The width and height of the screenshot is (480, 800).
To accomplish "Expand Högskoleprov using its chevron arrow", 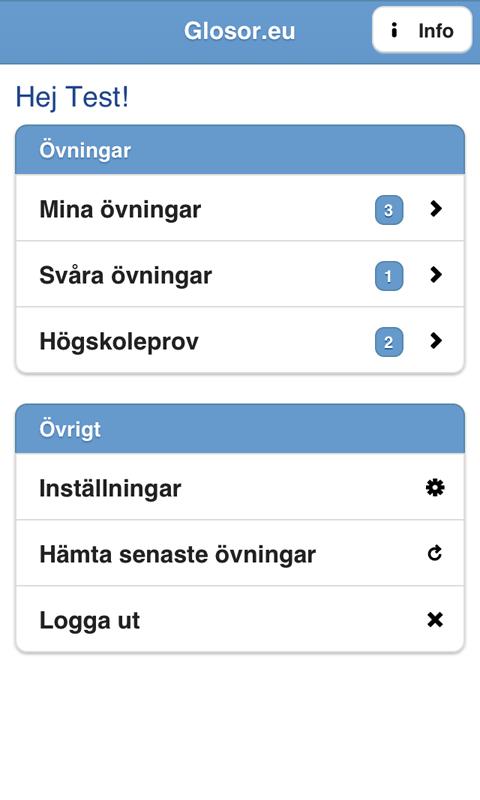I will (436, 340).
